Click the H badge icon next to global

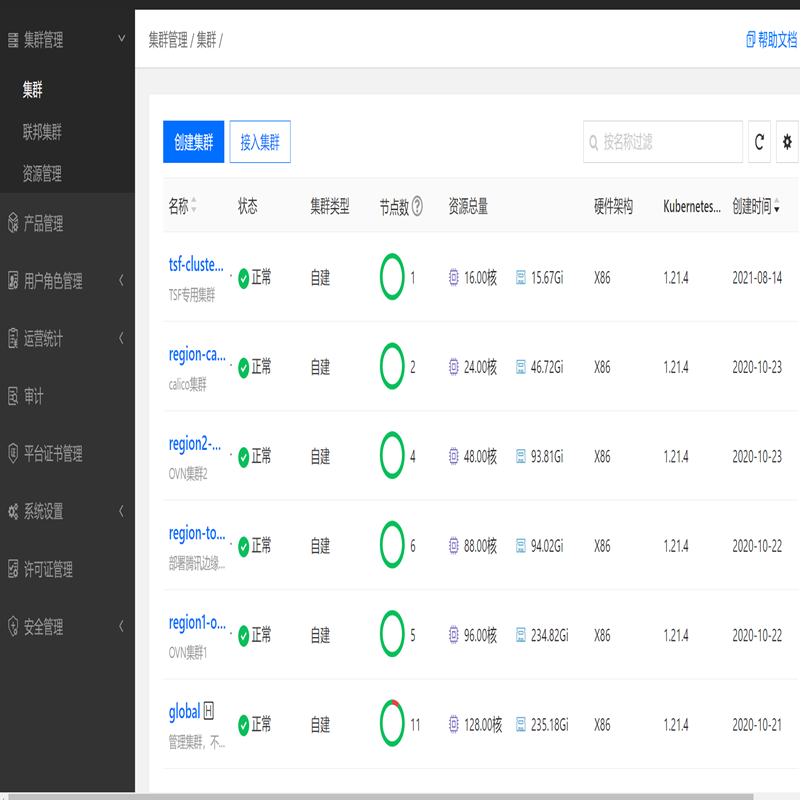(x=209, y=711)
